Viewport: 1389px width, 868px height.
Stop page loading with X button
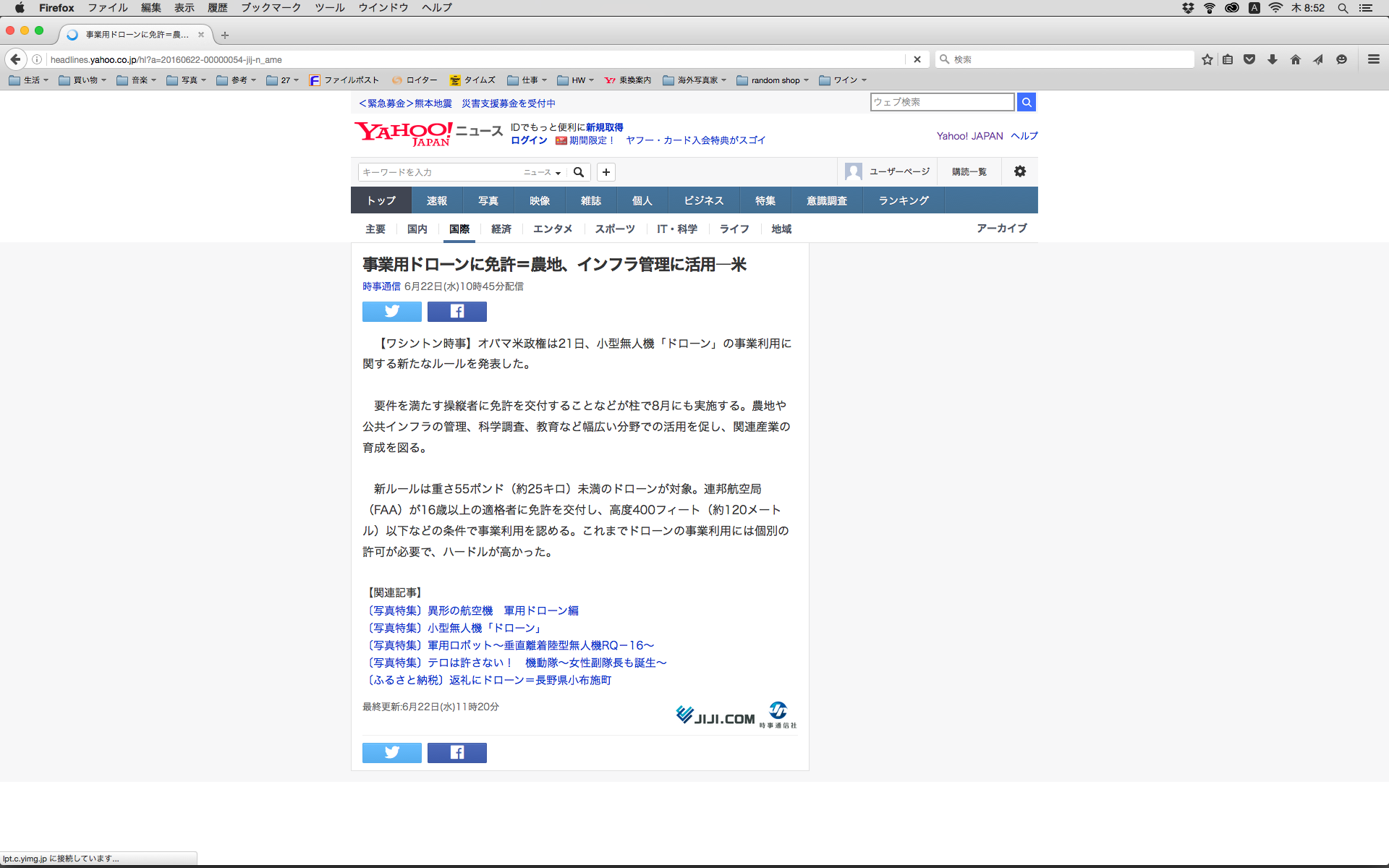coord(917,59)
